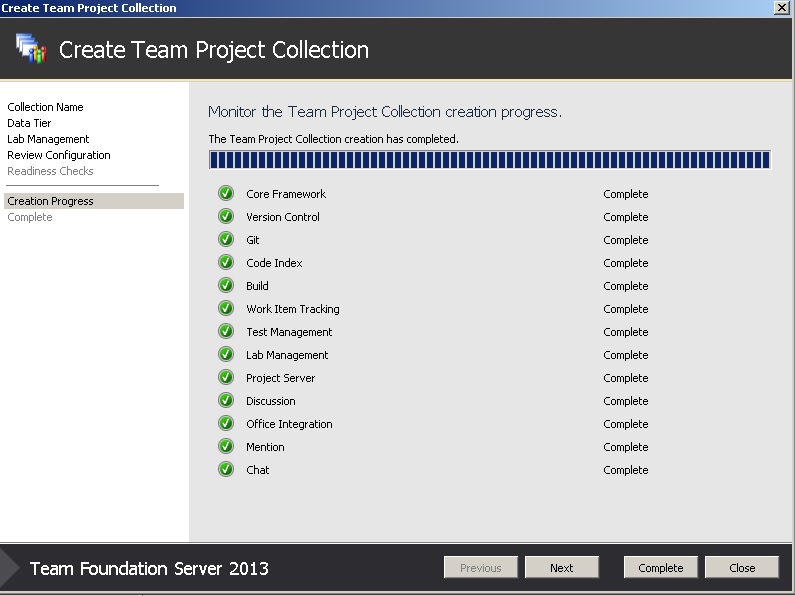
Task: Click the Core Framework label
Action: tap(286, 194)
